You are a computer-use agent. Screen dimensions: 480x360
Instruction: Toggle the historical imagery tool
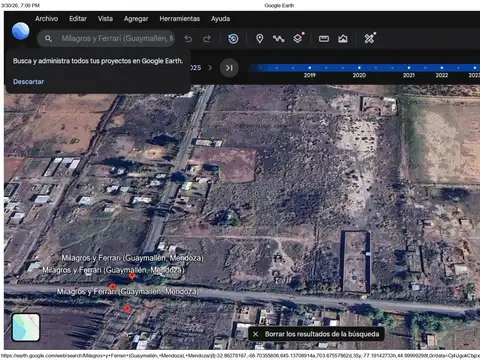[x=233, y=39]
